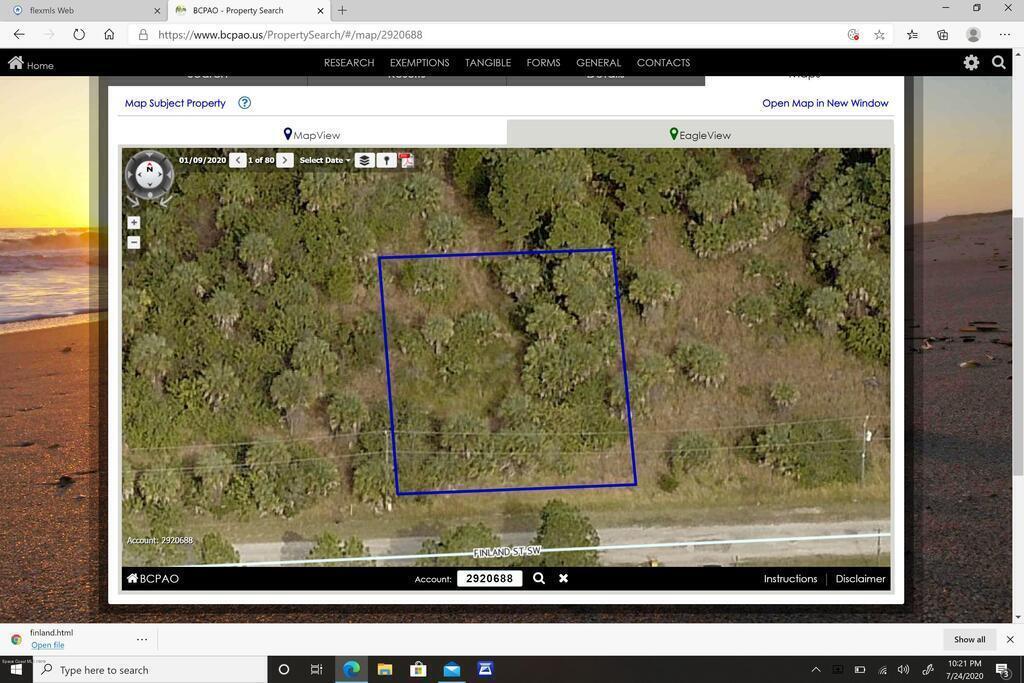Open site settings gear icon

tap(970, 62)
